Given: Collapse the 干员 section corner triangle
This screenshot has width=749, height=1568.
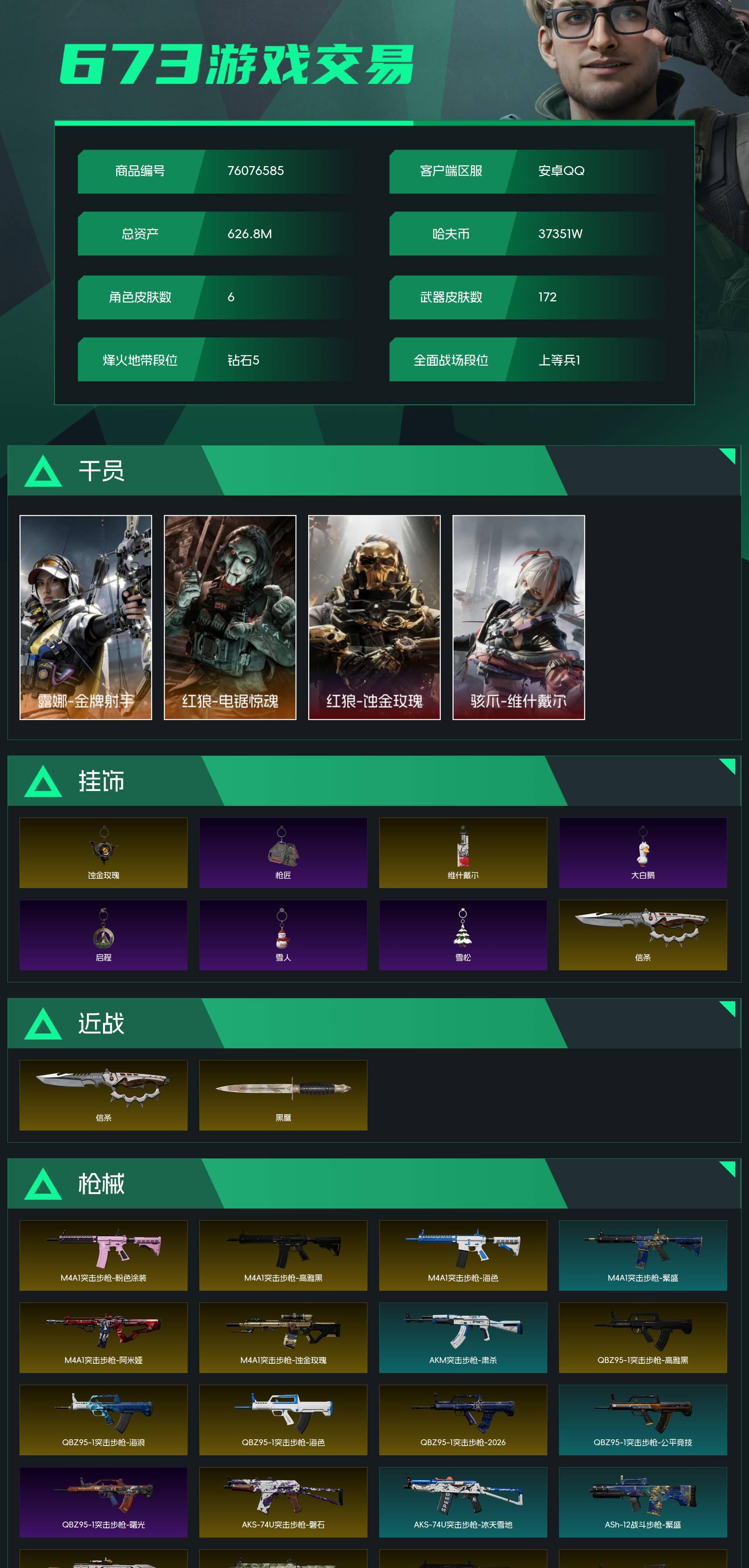Looking at the screenshot, I should pos(729,454).
